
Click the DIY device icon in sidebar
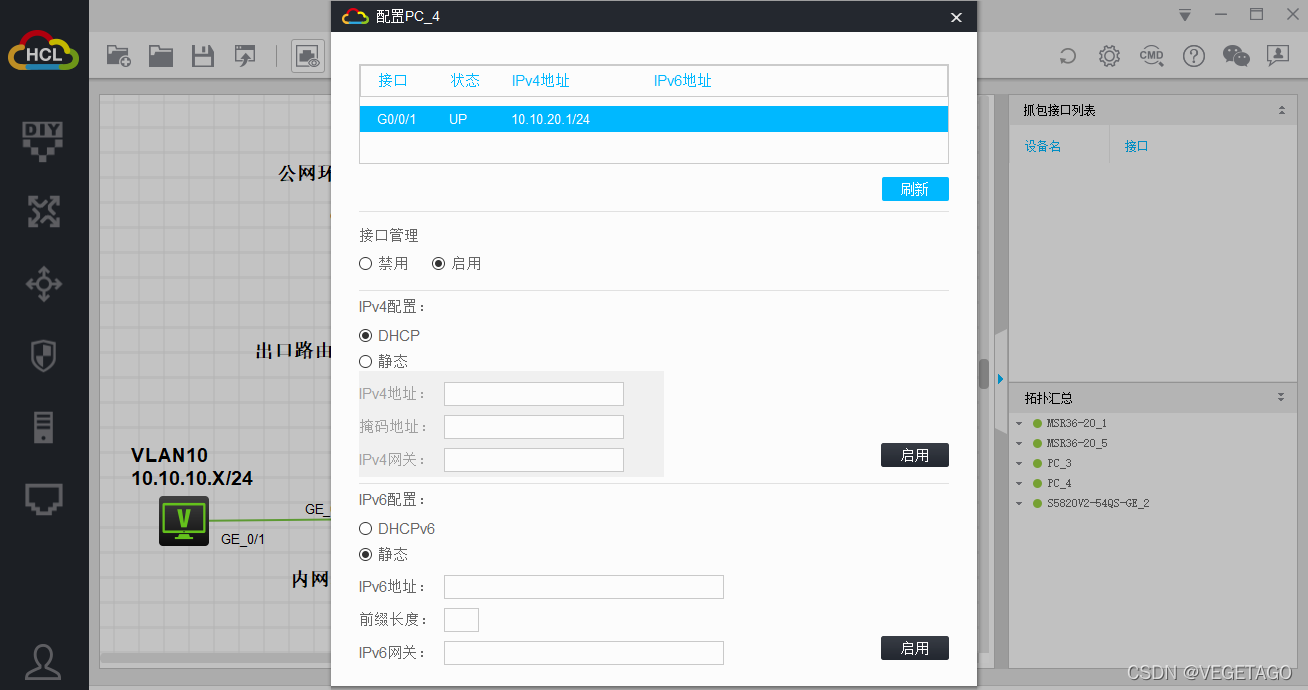(43, 139)
